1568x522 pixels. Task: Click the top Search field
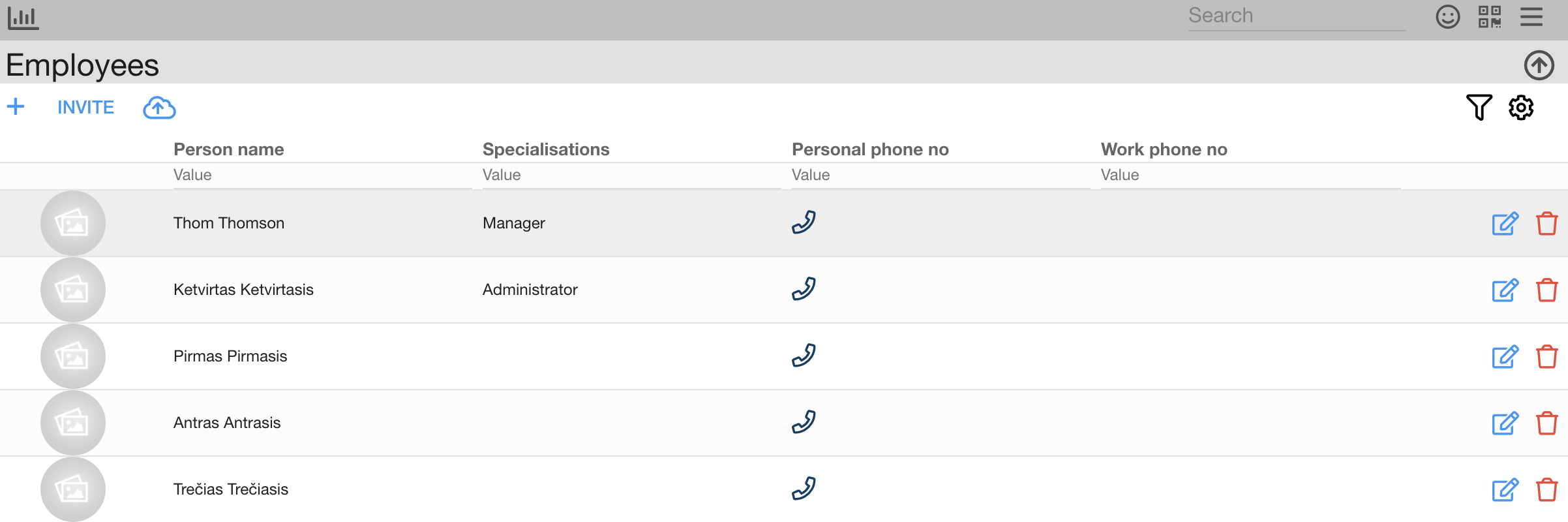[1296, 16]
